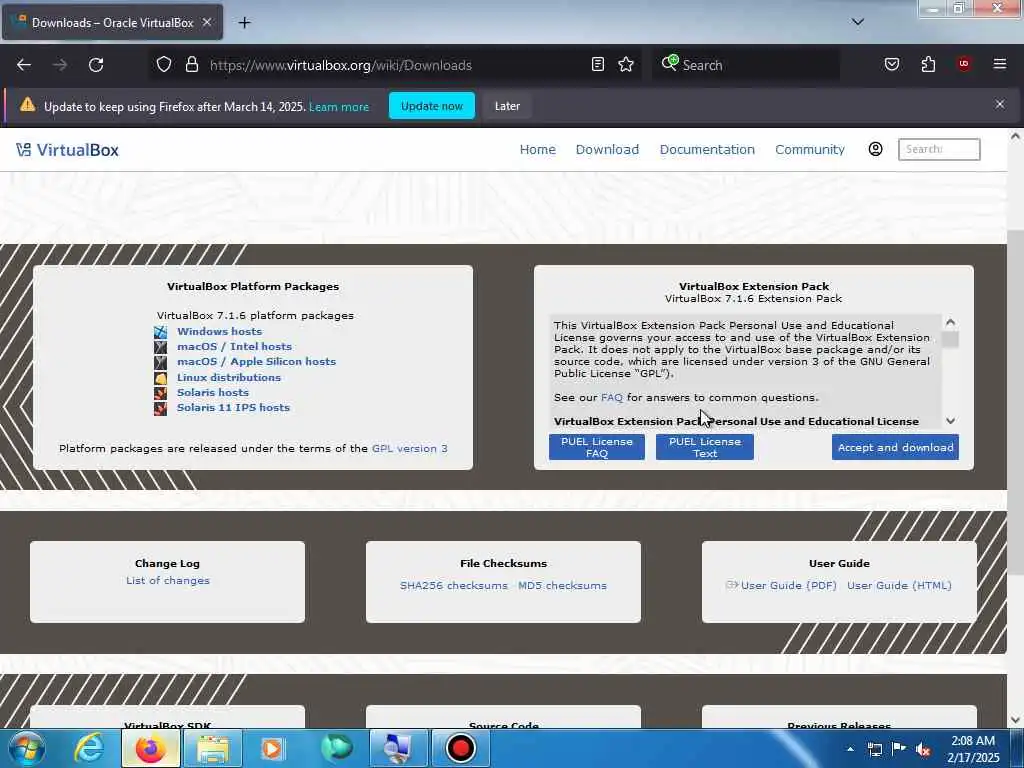The height and width of the screenshot is (768, 1024).
Task: Dismiss the Firefox update notification bar
Action: (999, 104)
